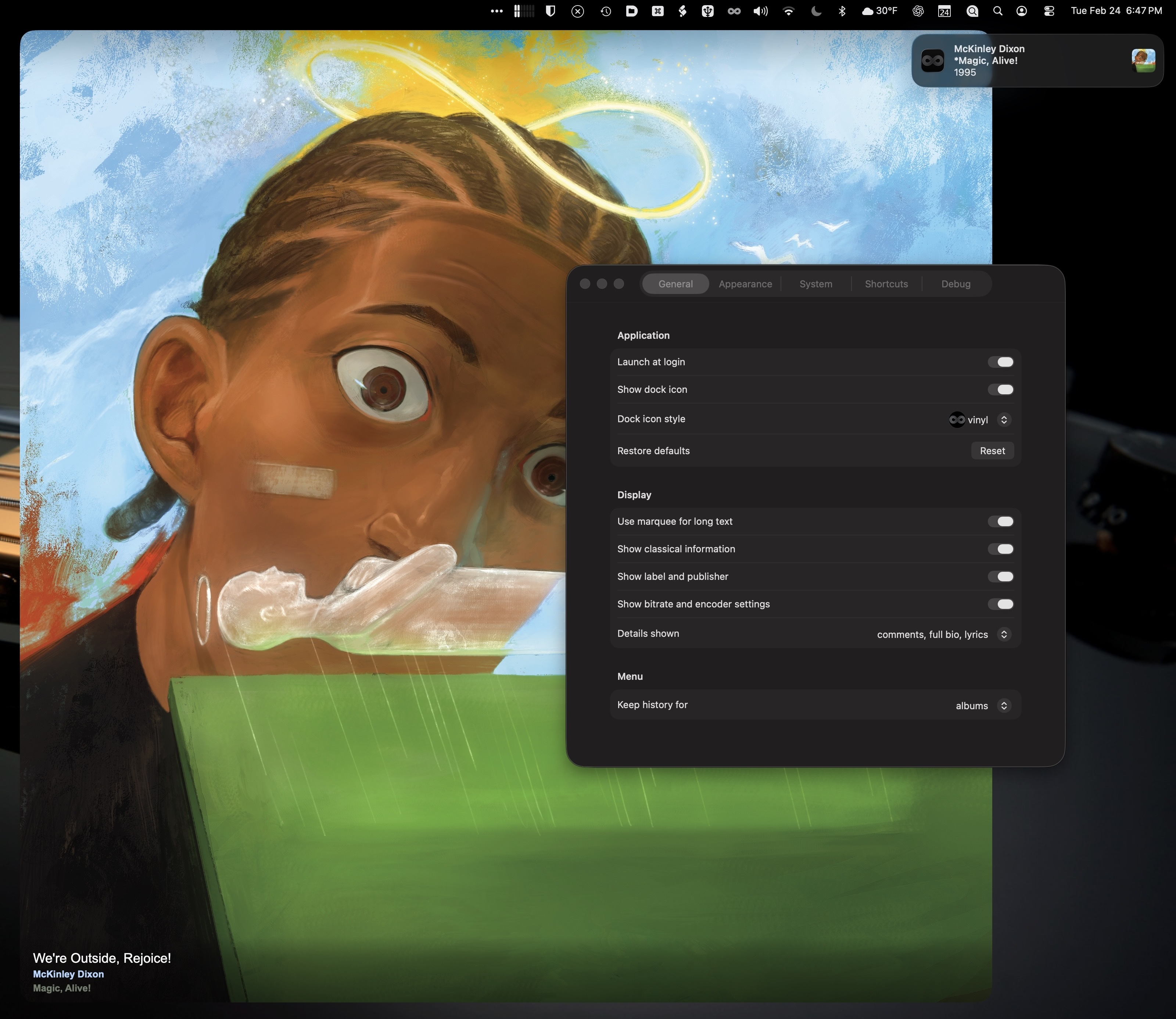Disable Use marquee for long text
Viewport: 1176px width, 1019px height.
tap(1001, 521)
